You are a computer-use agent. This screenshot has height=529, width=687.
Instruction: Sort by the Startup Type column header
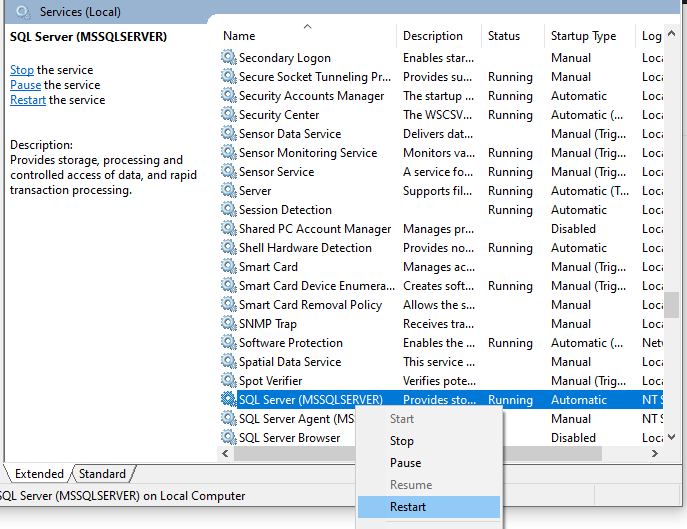tap(590, 36)
